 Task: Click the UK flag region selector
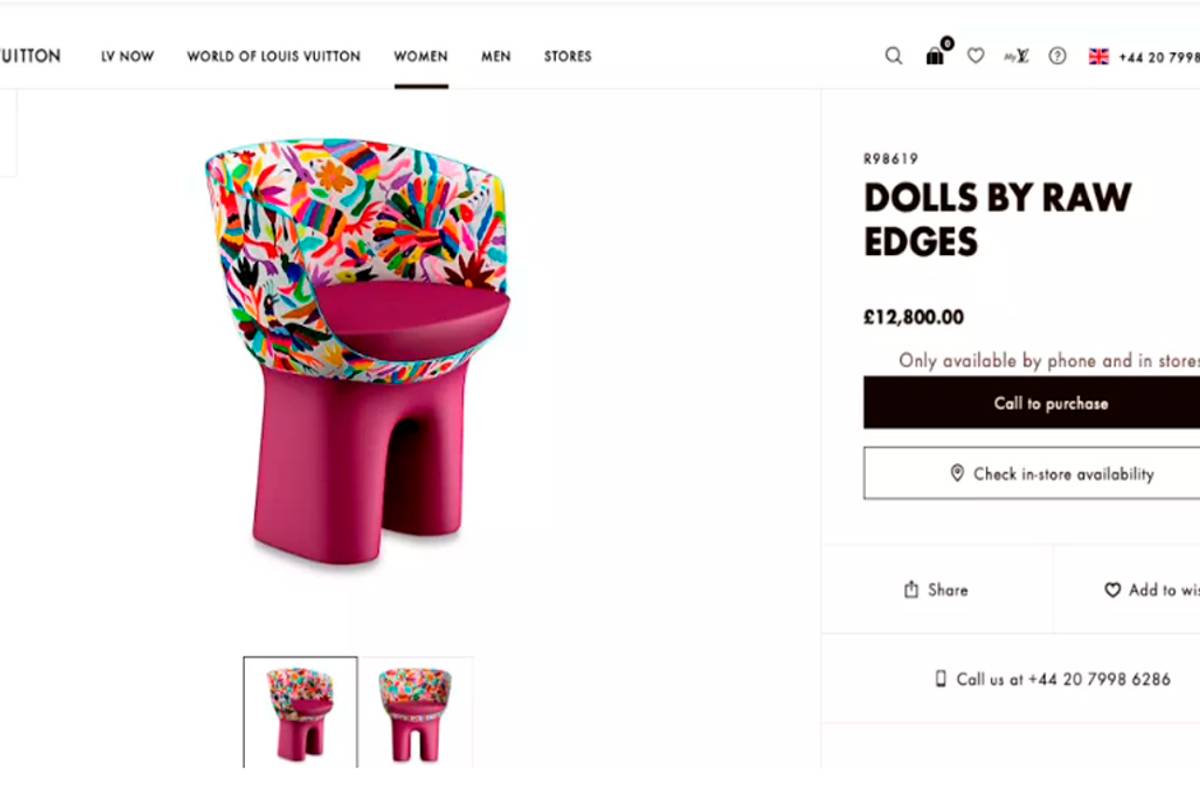pyautogui.click(x=1099, y=56)
